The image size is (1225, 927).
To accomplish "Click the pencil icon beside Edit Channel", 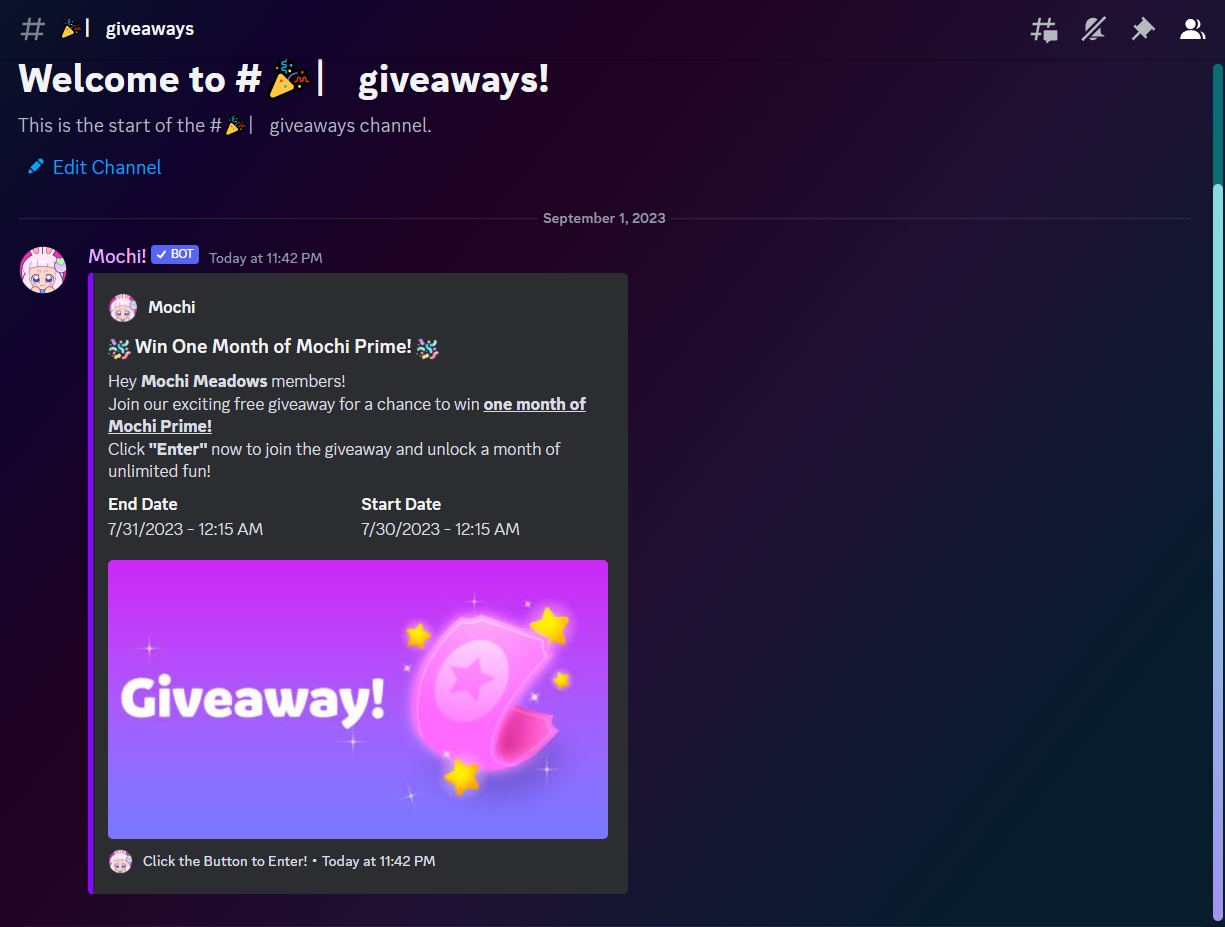I will pos(36,167).
